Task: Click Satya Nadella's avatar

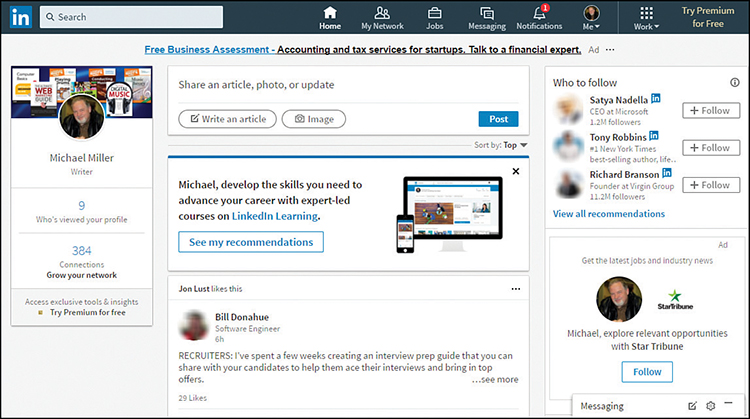Action: [x=568, y=110]
